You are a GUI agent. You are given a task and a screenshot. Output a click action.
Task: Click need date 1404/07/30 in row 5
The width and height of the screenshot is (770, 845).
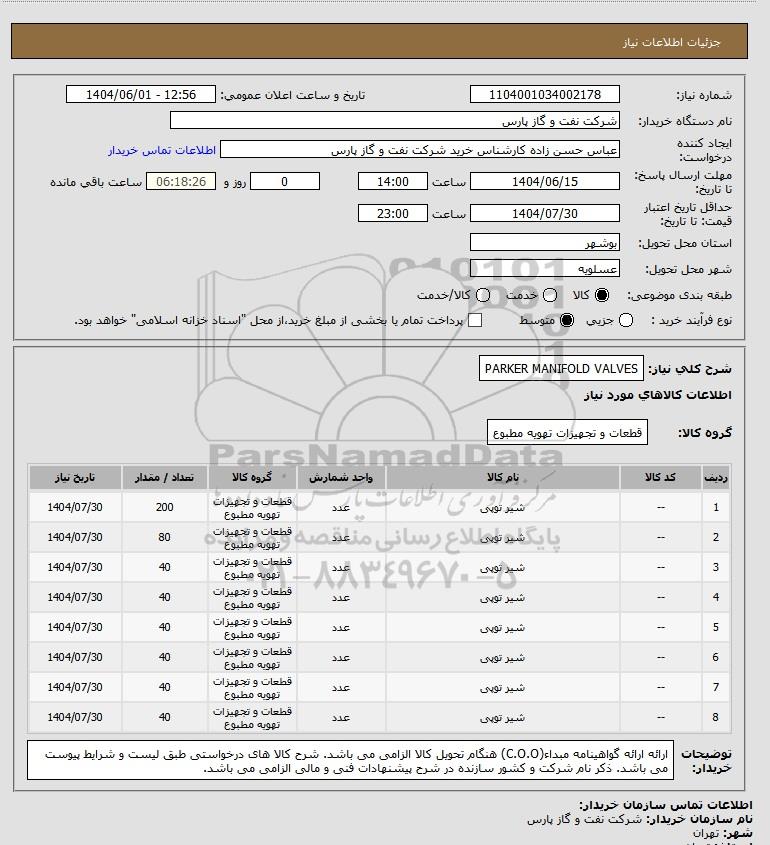[x=75, y=627]
